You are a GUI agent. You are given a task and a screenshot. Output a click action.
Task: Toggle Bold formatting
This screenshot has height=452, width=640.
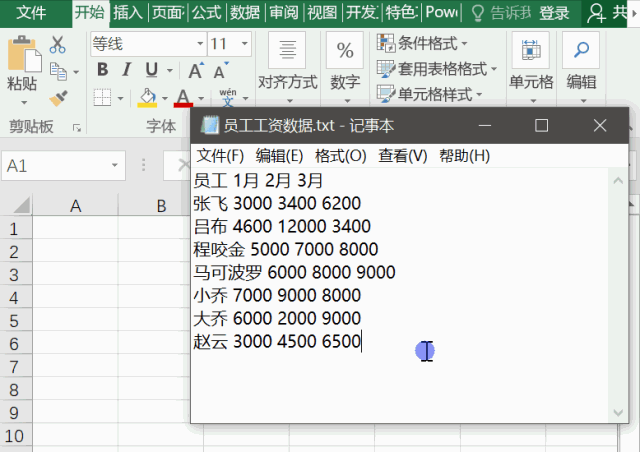[x=102, y=70]
